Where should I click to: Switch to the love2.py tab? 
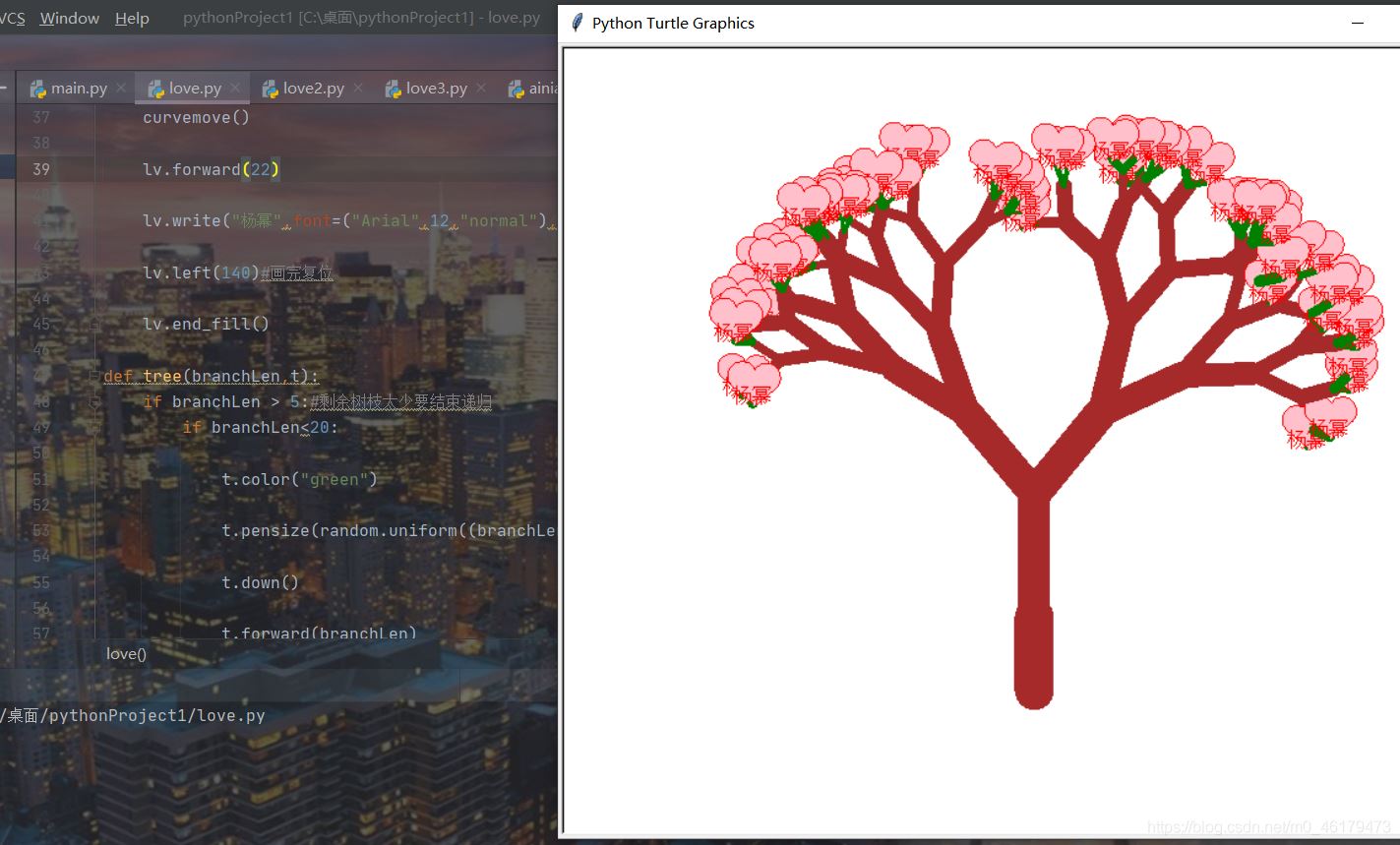coord(313,89)
